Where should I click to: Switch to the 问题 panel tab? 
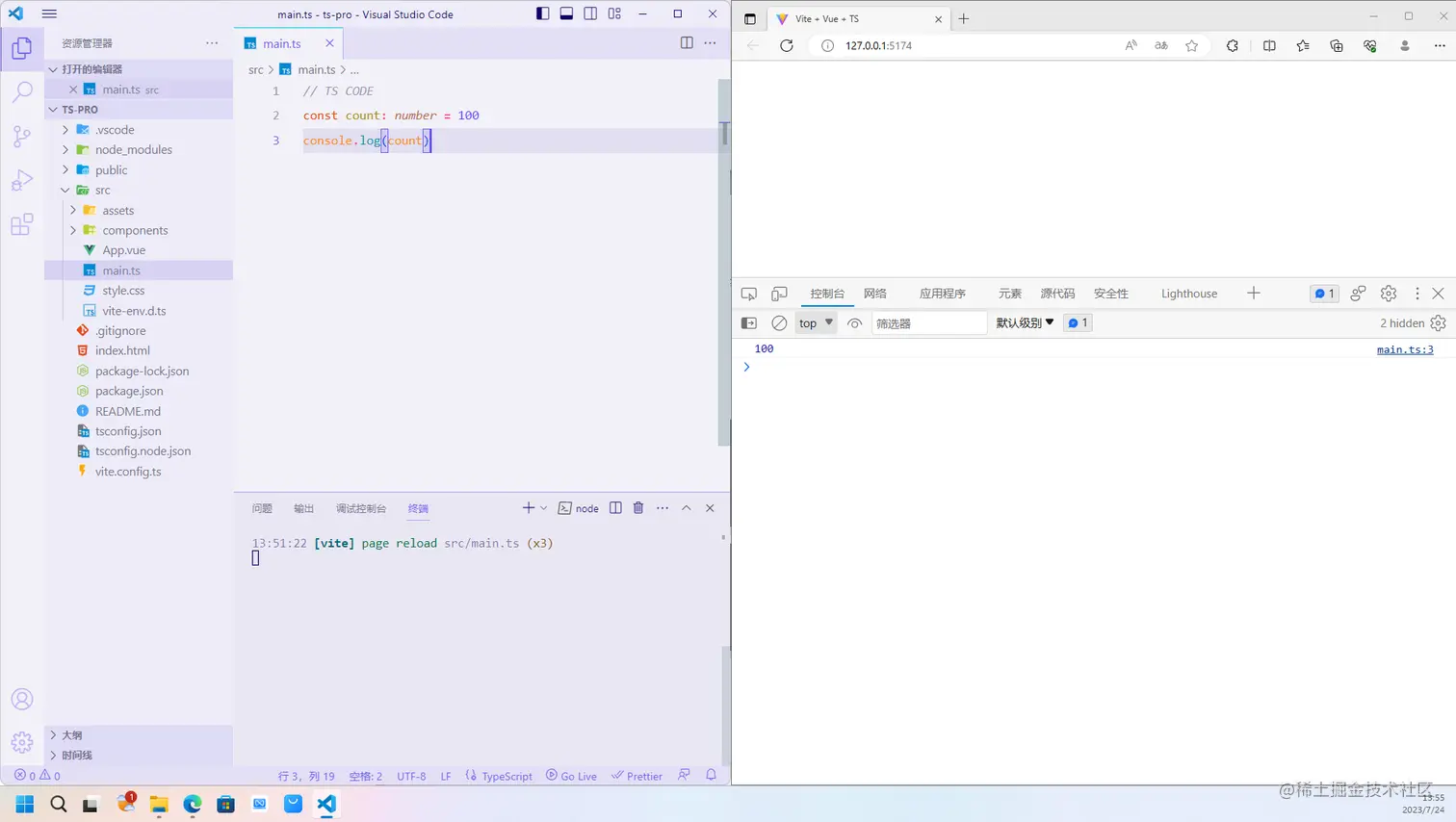click(262, 508)
